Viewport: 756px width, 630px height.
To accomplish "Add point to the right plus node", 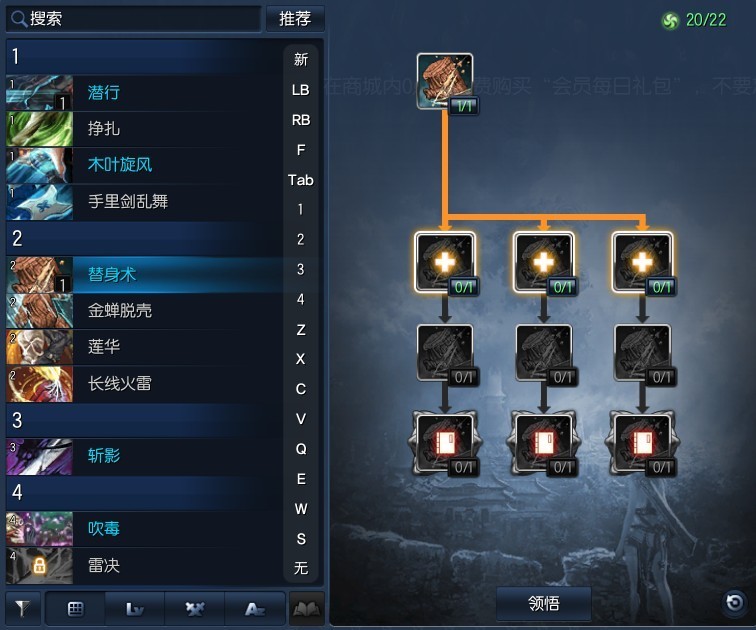I will point(642,263).
